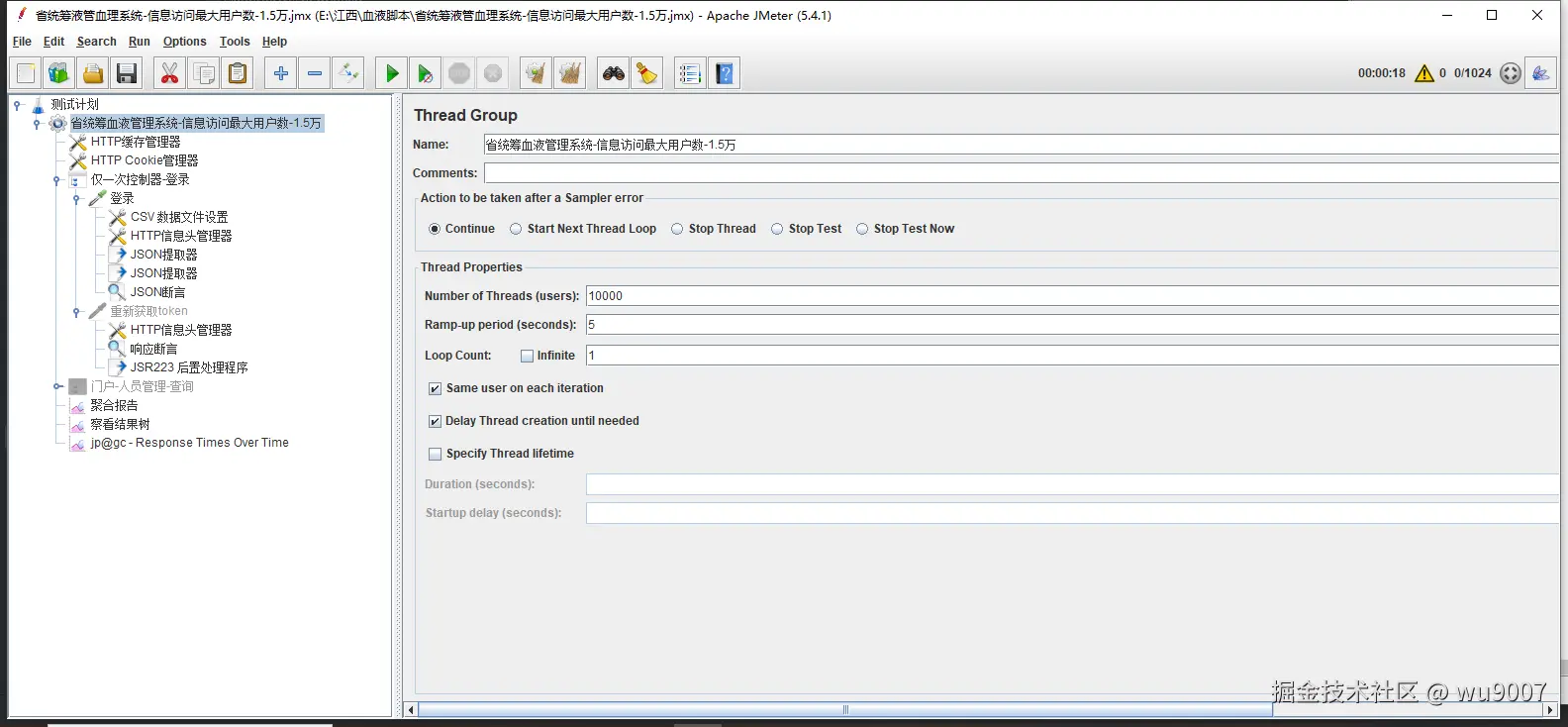Toggle Same user on each iteration
1568x727 pixels.
pyautogui.click(x=435, y=388)
